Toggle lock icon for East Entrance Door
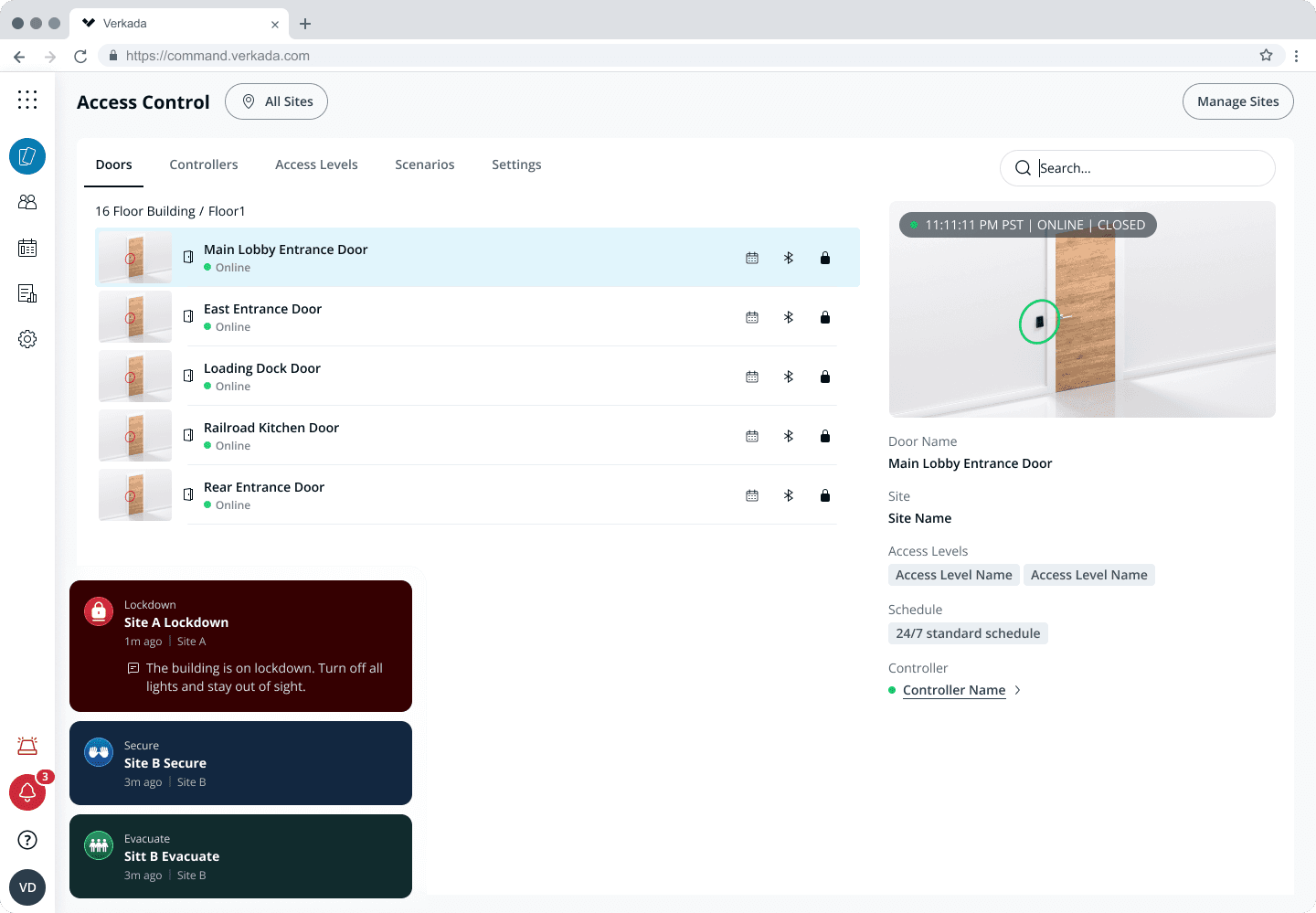Image resolution: width=1316 pixels, height=913 pixels. pyautogui.click(x=825, y=318)
